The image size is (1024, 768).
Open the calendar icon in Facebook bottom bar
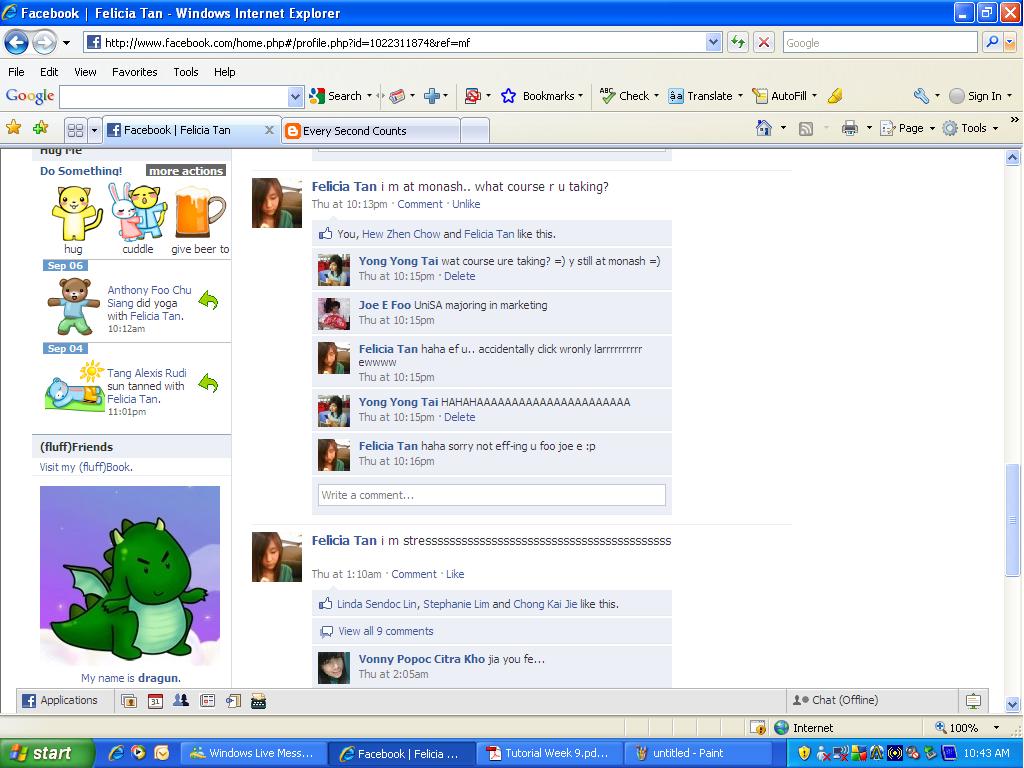coord(155,701)
